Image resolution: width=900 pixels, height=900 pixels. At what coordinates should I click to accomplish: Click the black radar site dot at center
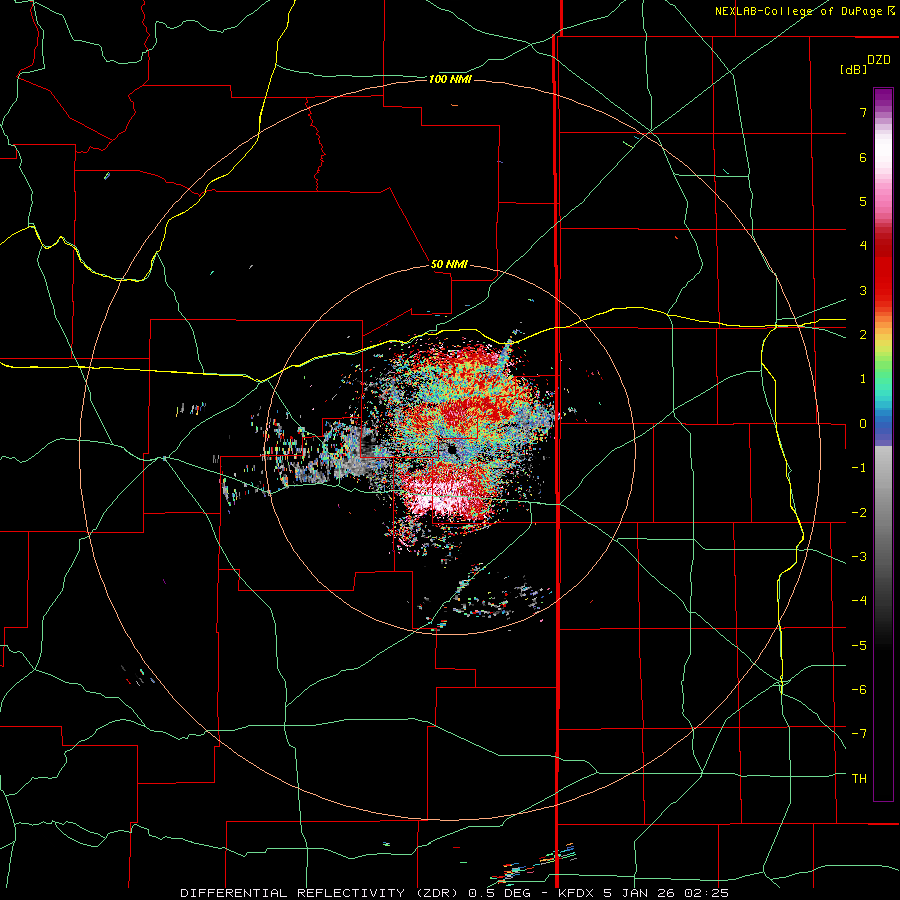452,449
